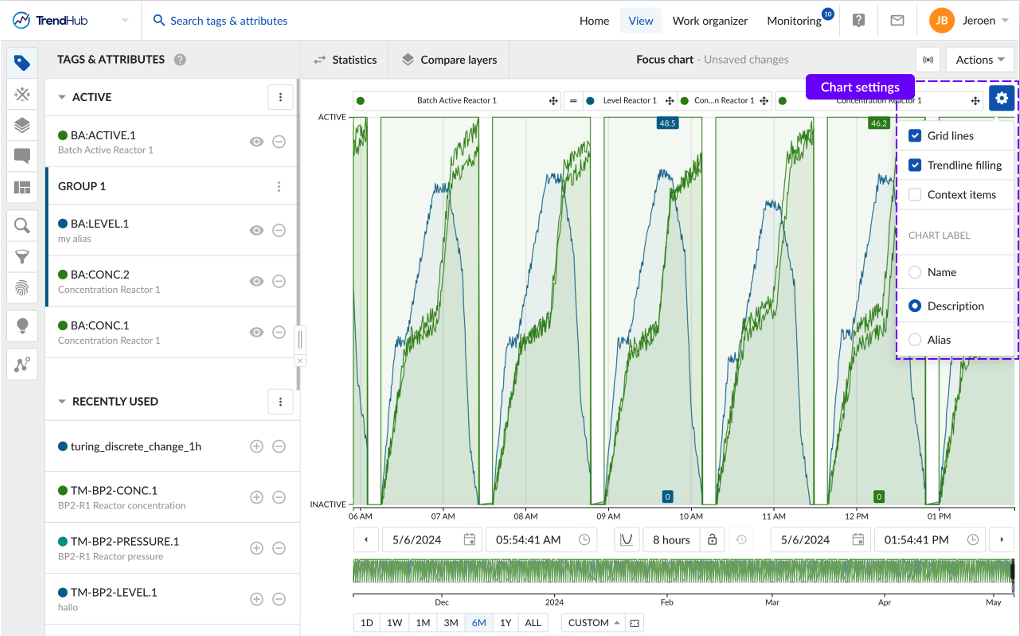Hide the BA:LEVEL.1 tag with eye icon
The height and width of the screenshot is (636, 1020).
pyautogui.click(x=256, y=231)
